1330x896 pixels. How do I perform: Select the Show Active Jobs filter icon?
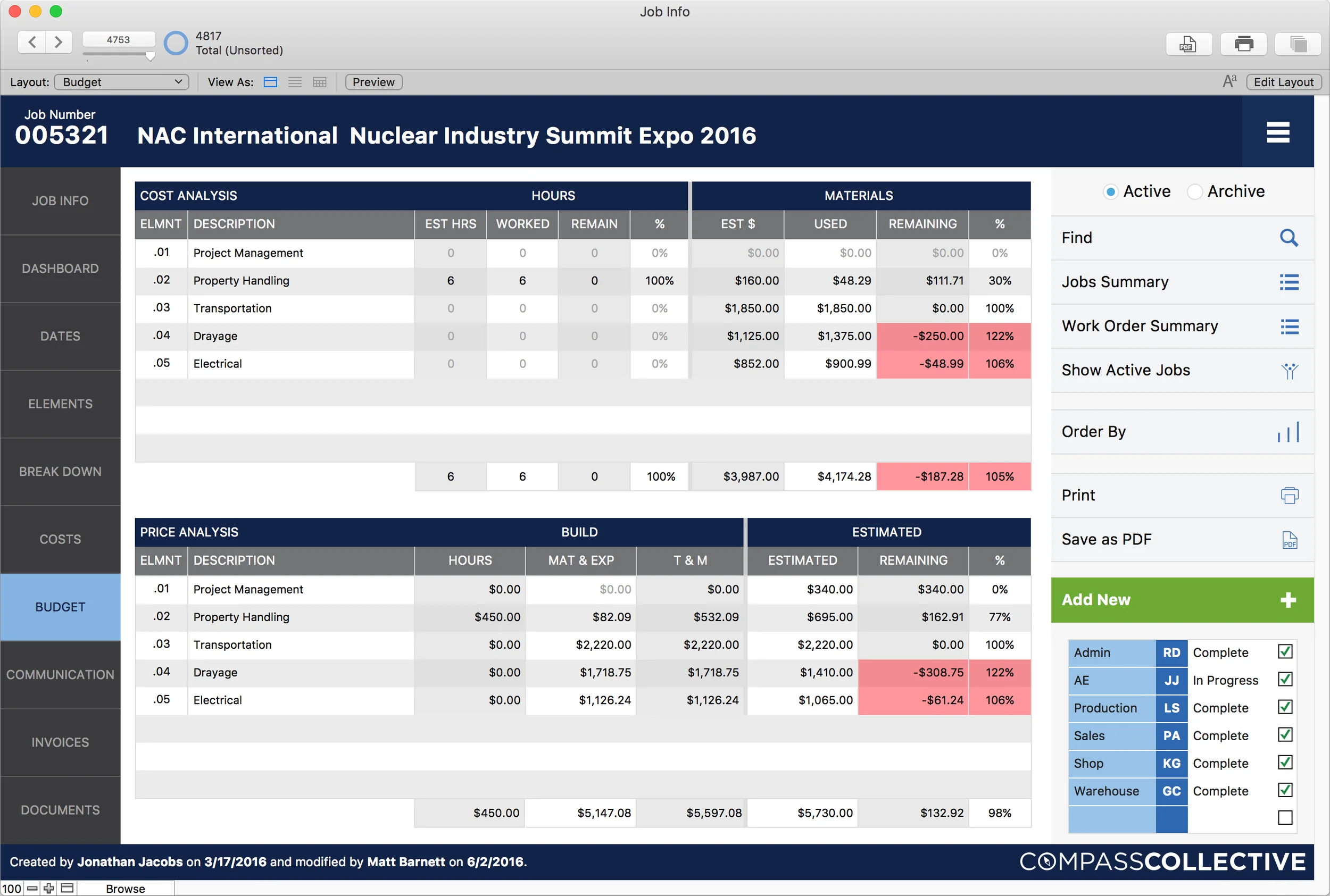pyautogui.click(x=1290, y=370)
